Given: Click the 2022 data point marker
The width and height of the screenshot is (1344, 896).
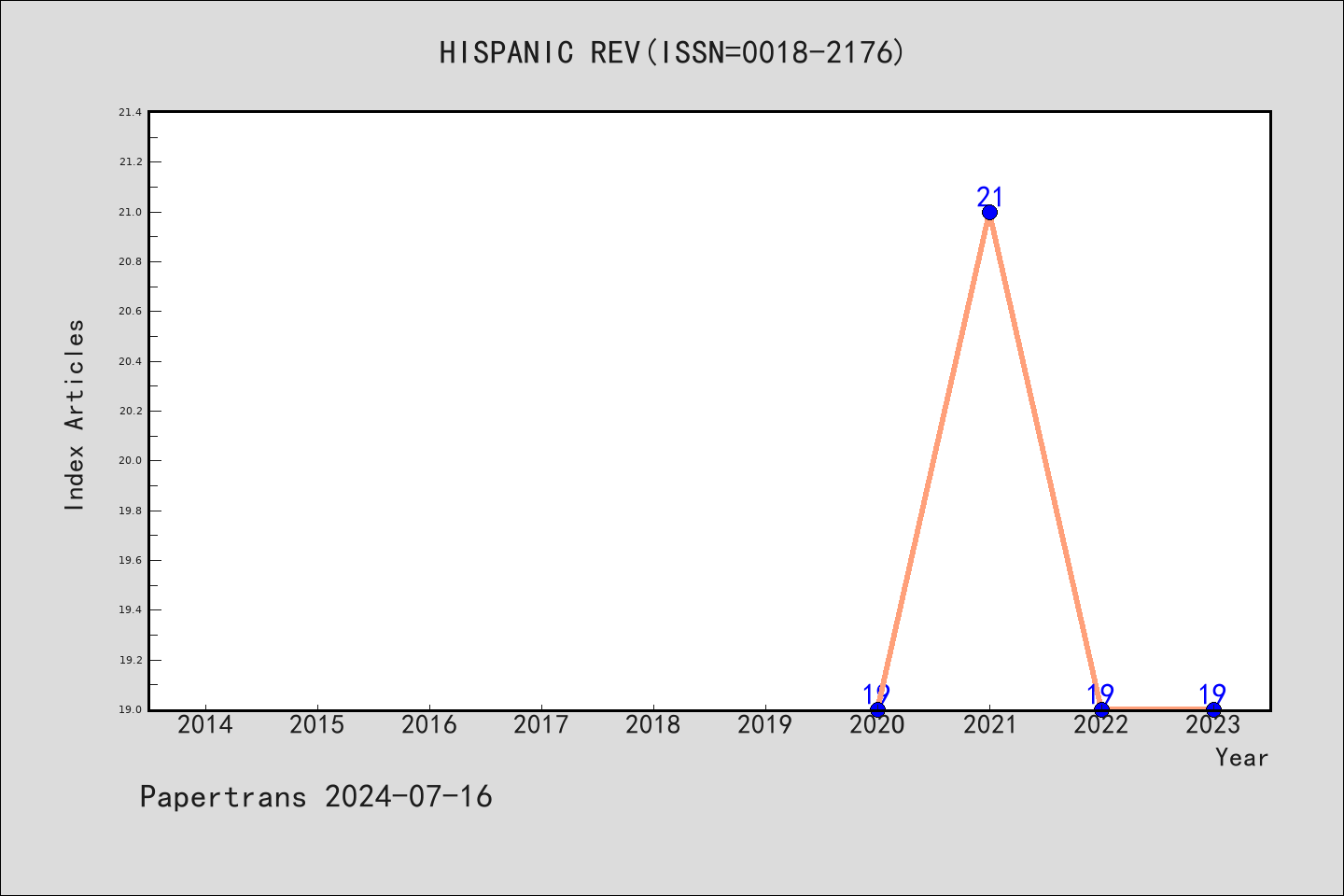Looking at the screenshot, I should pos(1101,709).
